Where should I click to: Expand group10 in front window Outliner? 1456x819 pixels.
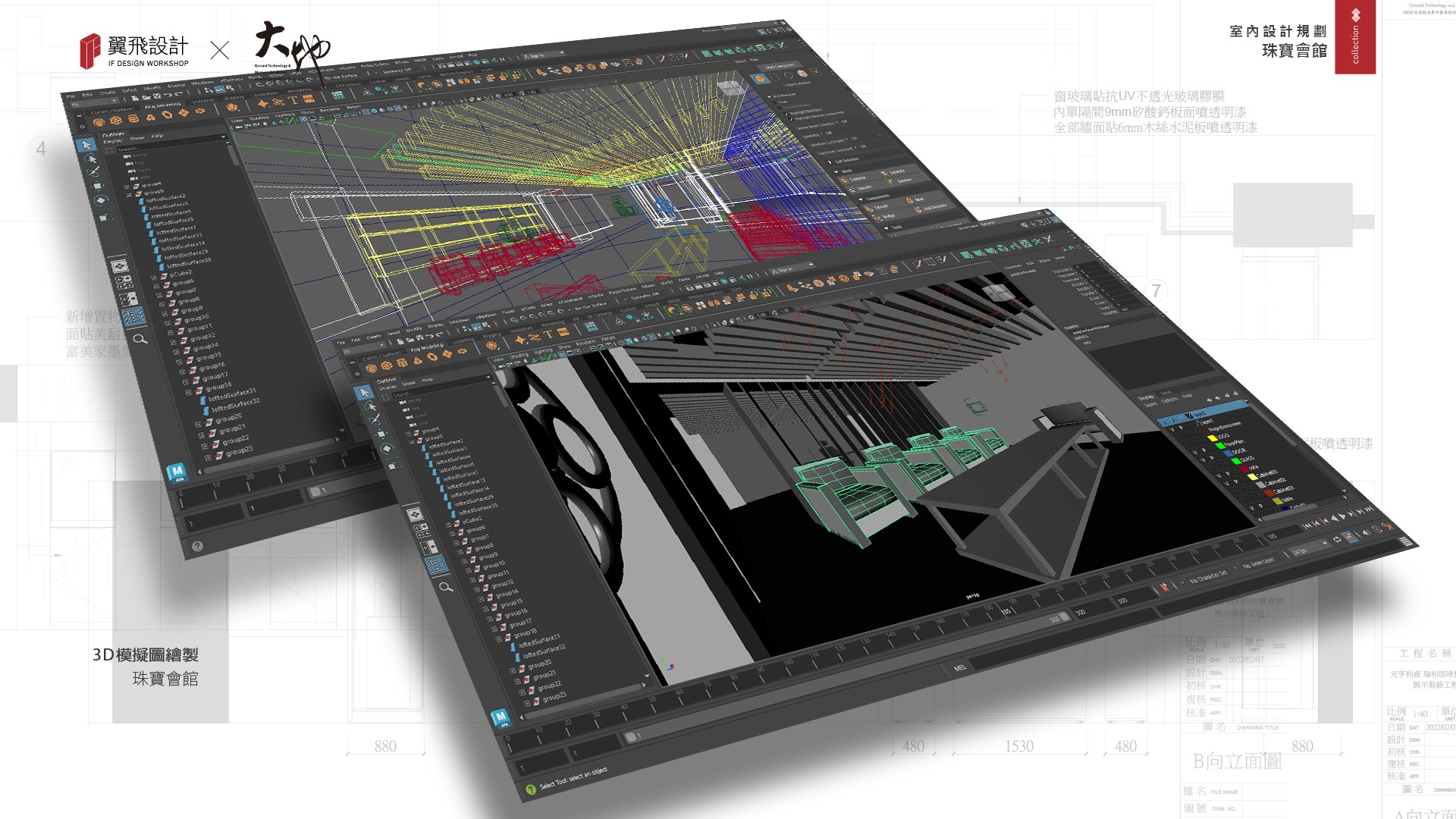(x=468, y=571)
